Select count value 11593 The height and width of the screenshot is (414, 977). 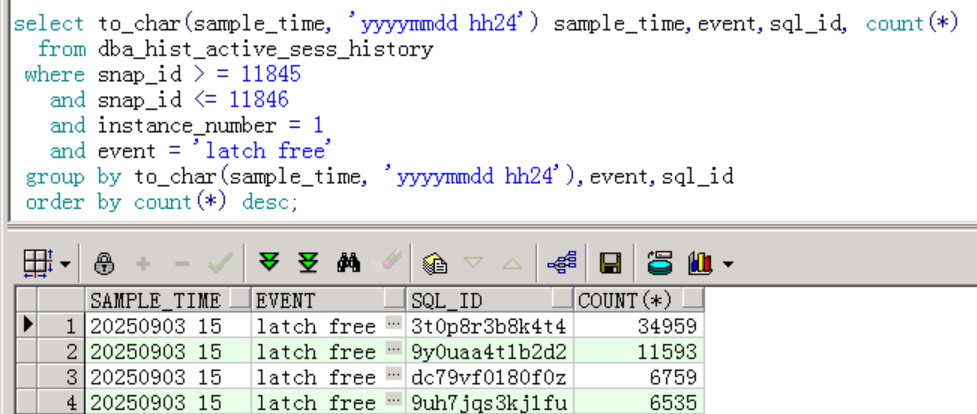(x=639, y=351)
